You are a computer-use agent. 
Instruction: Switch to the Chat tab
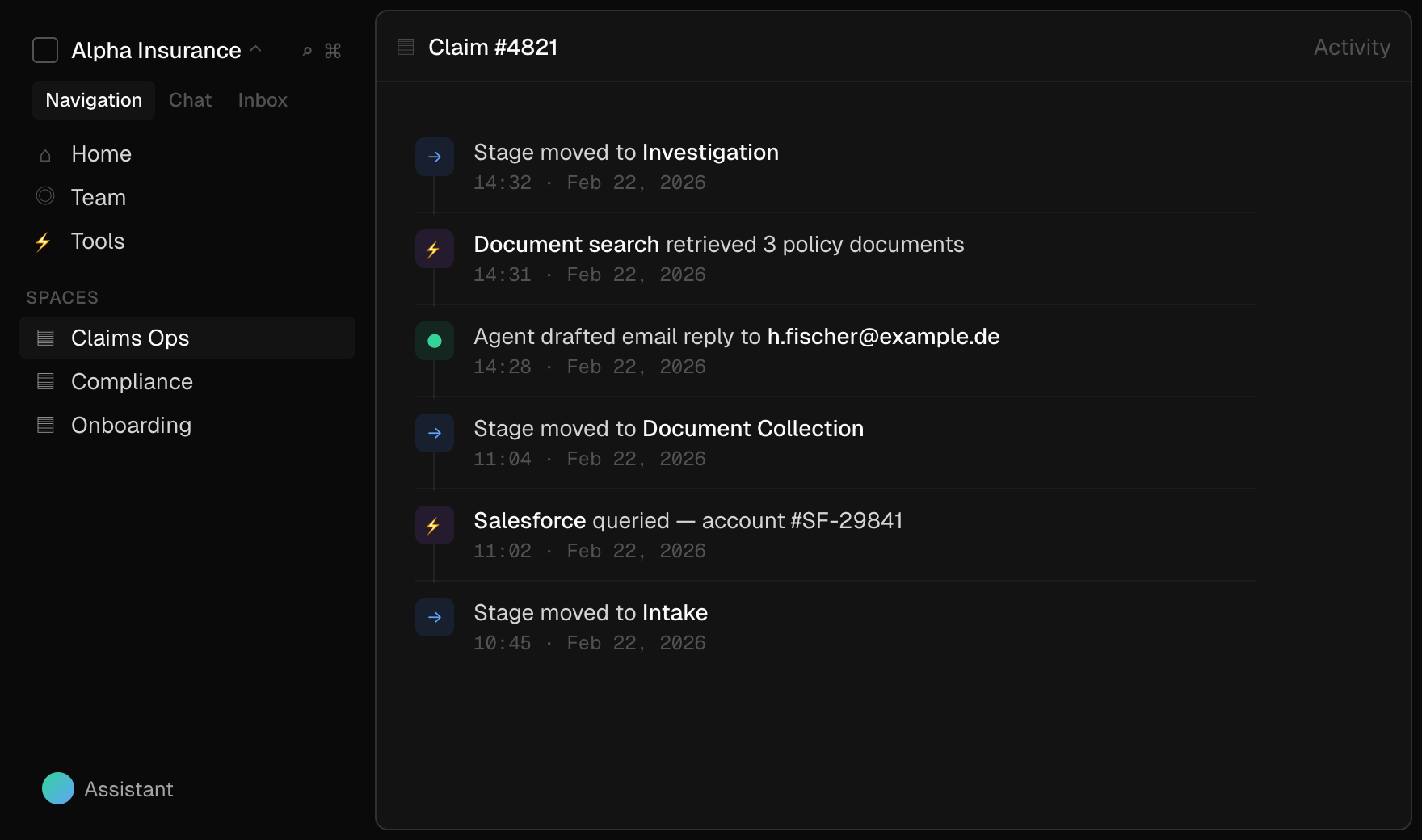tap(190, 100)
